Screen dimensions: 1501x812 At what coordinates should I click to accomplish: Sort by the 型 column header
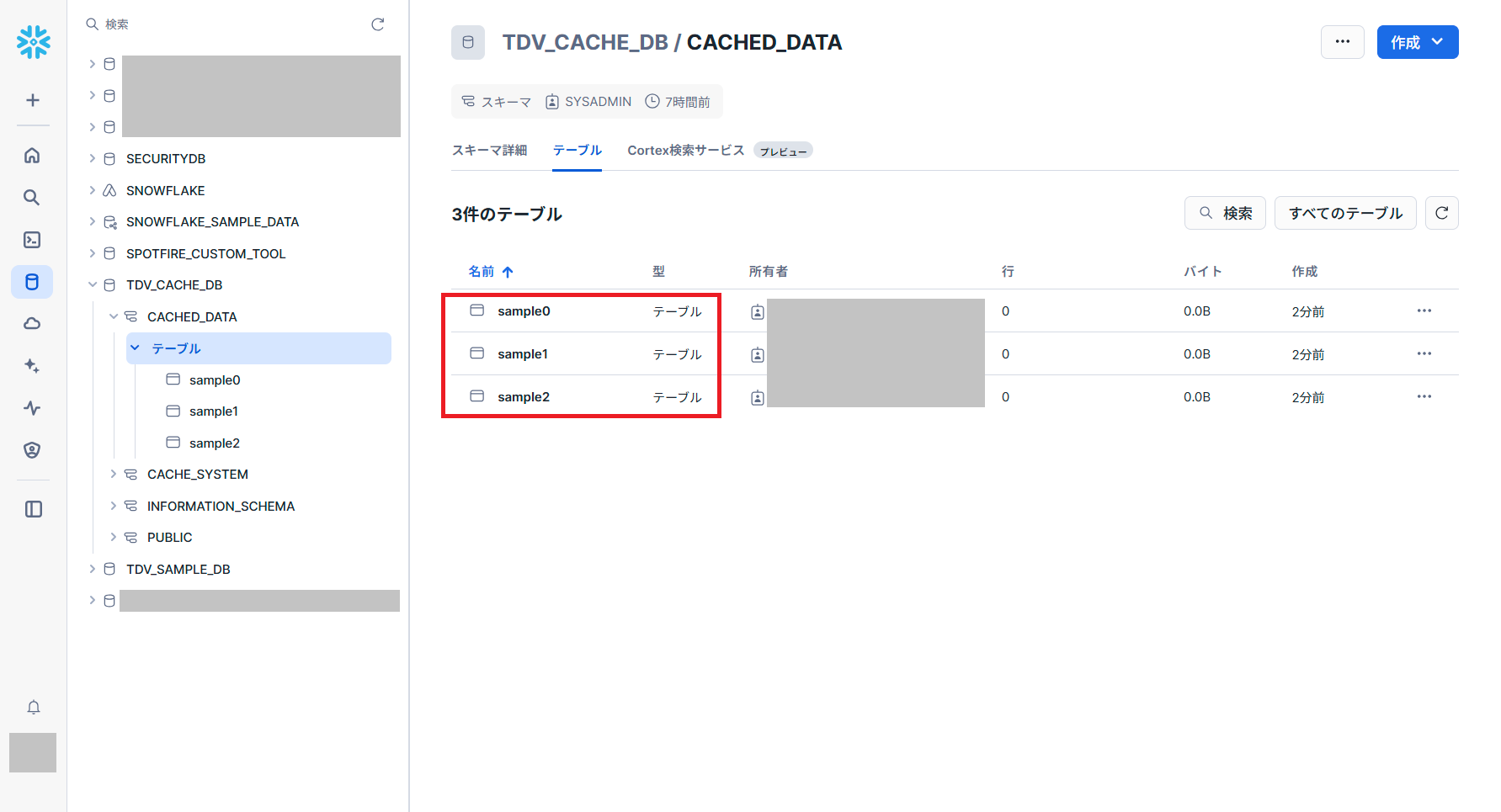[659, 272]
